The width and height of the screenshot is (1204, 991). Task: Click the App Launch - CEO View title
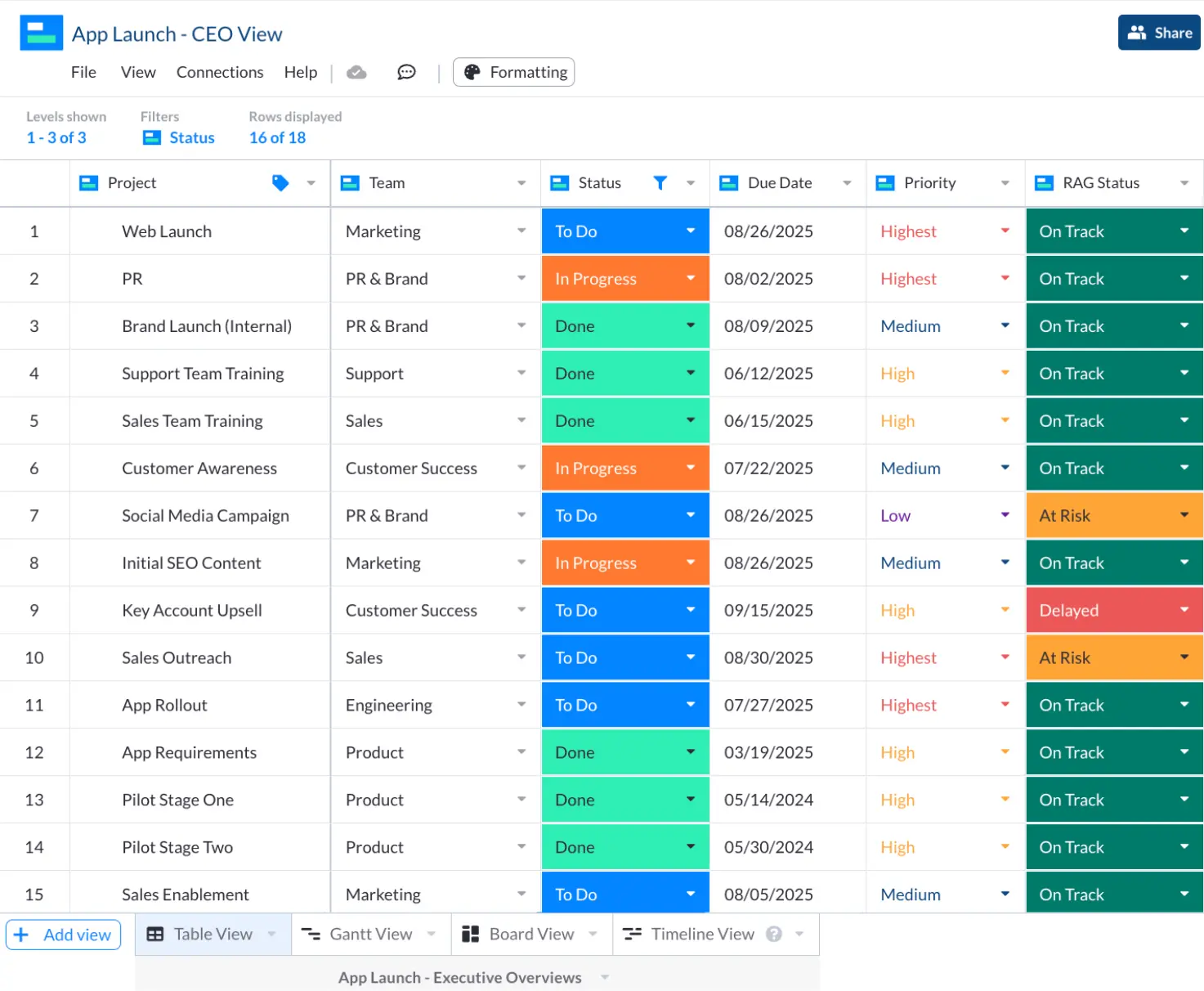pyautogui.click(x=177, y=34)
